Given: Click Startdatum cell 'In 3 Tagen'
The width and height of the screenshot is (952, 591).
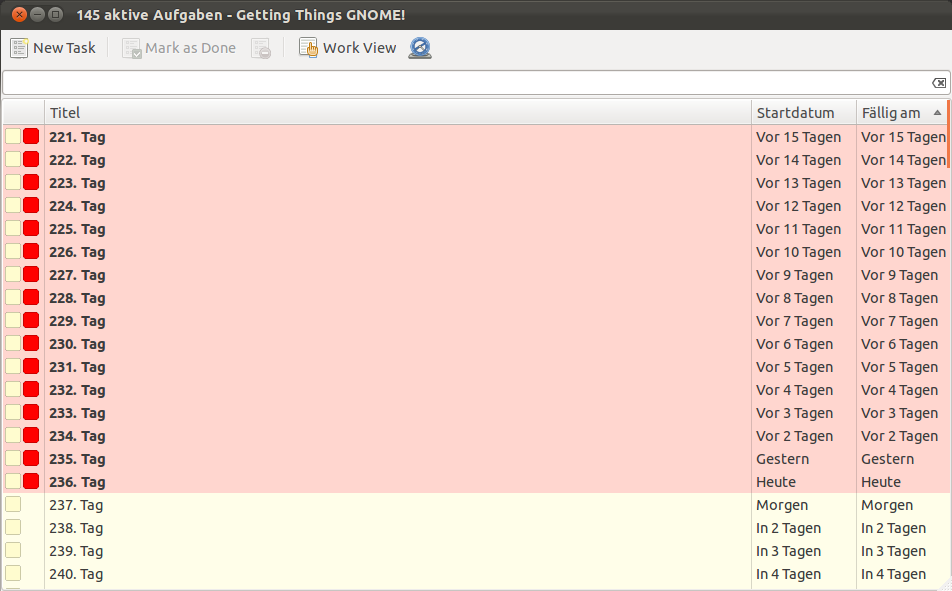Looking at the screenshot, I should pos(789,552).
